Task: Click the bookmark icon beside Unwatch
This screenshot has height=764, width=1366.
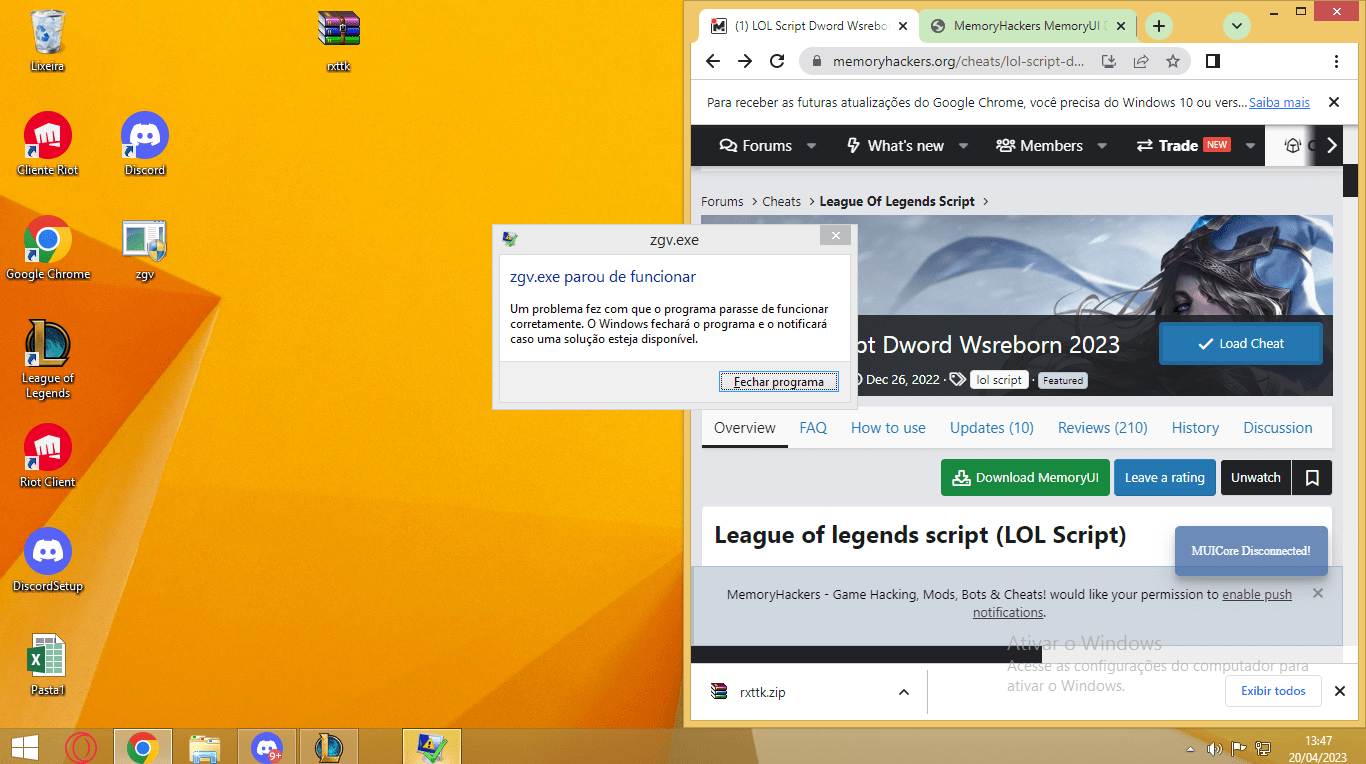Action: [1312, 478]
